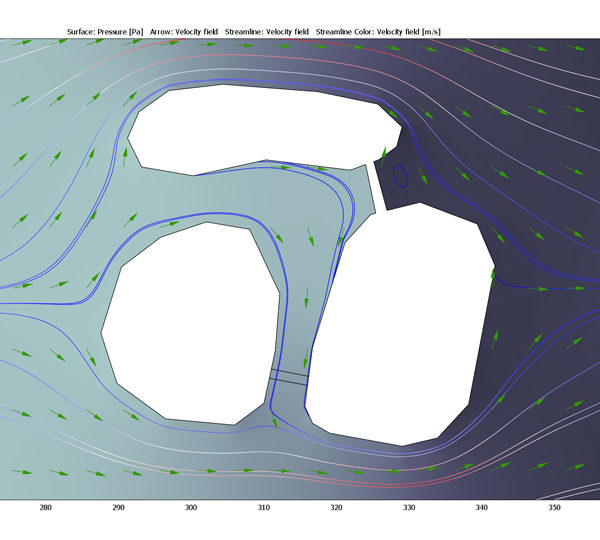Click the plot title 'Surface: Pressure [Pa]'
Viewport: 600px width, 540px height.
pos(105,32)
